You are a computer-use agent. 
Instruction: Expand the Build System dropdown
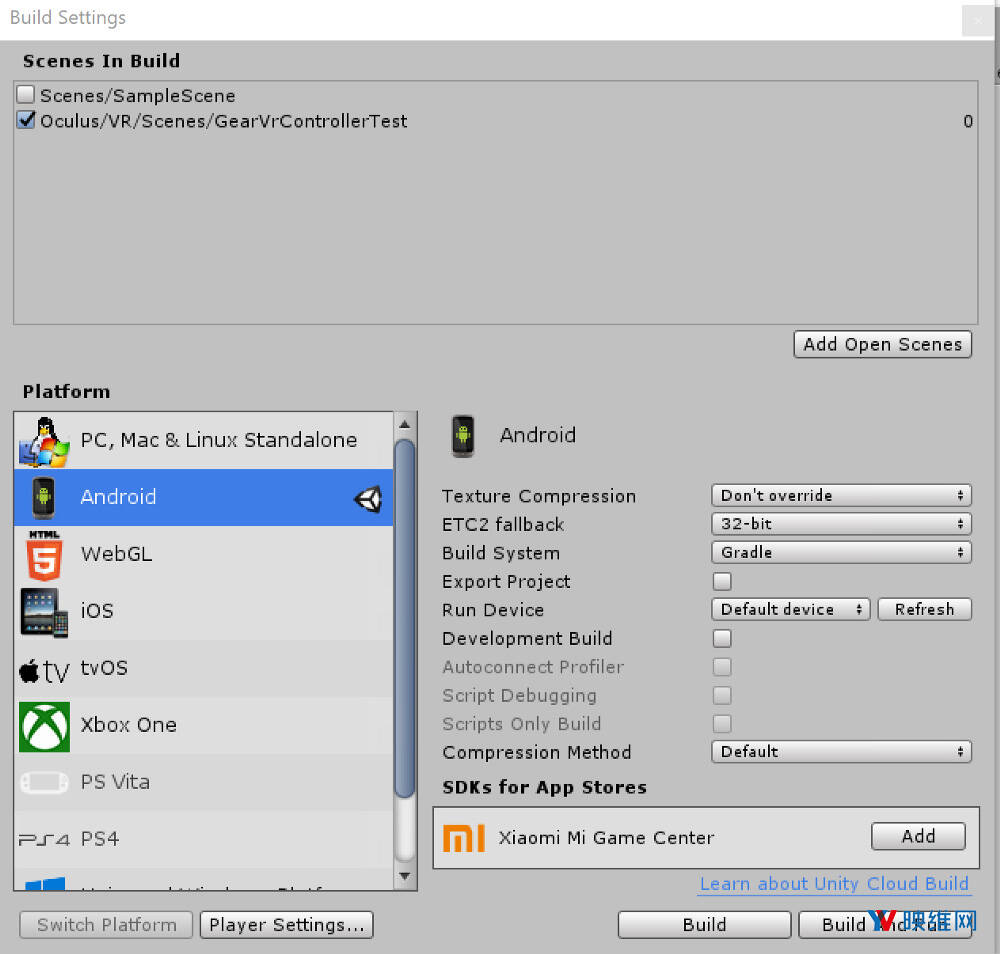coord(840,552)
